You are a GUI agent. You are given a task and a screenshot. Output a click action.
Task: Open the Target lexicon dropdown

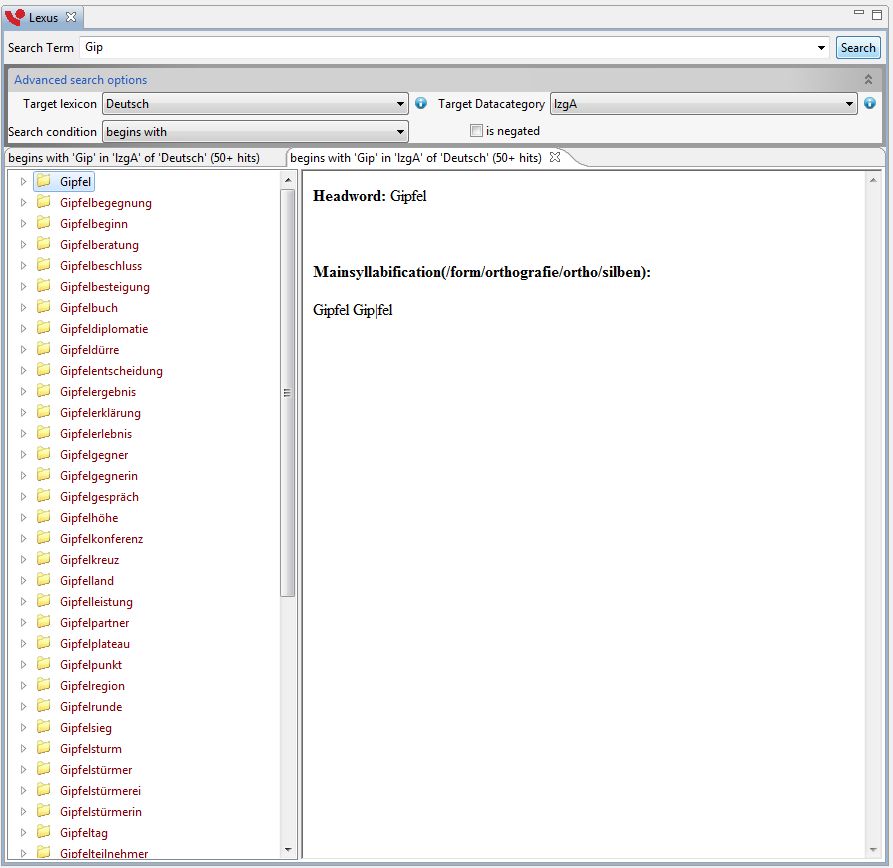pos(401,103)
